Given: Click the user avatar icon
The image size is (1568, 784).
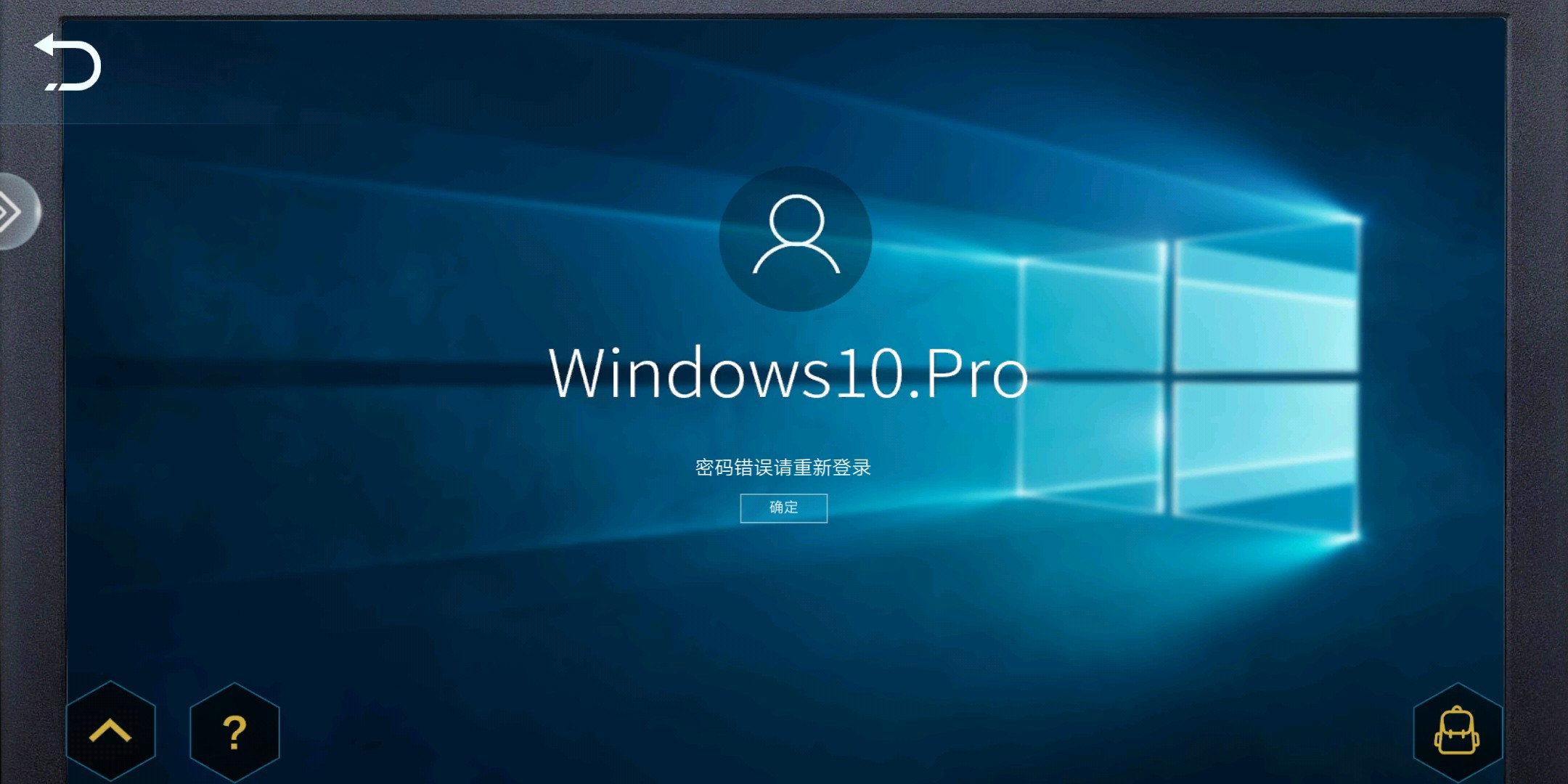Looking at the screenshot, I should pyautogui.click(x=796, y=238).
